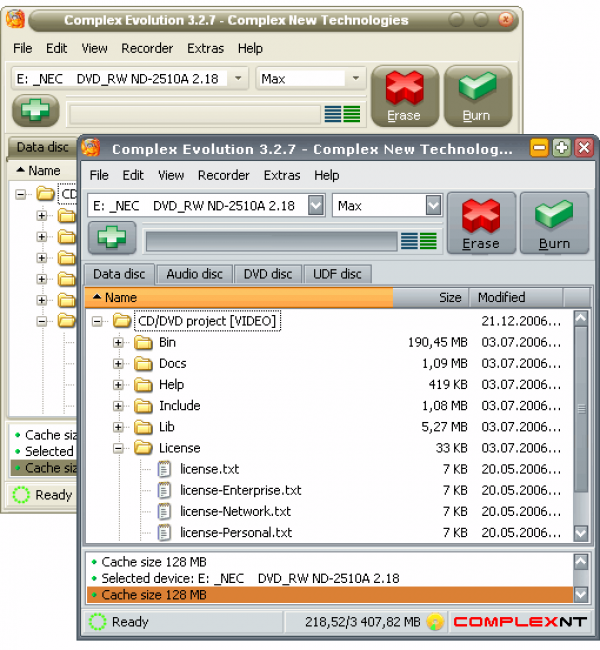Click the disc icon in the status bar
Screen dimensions: 600x650
pyautogui.click(x=435, y=622)
